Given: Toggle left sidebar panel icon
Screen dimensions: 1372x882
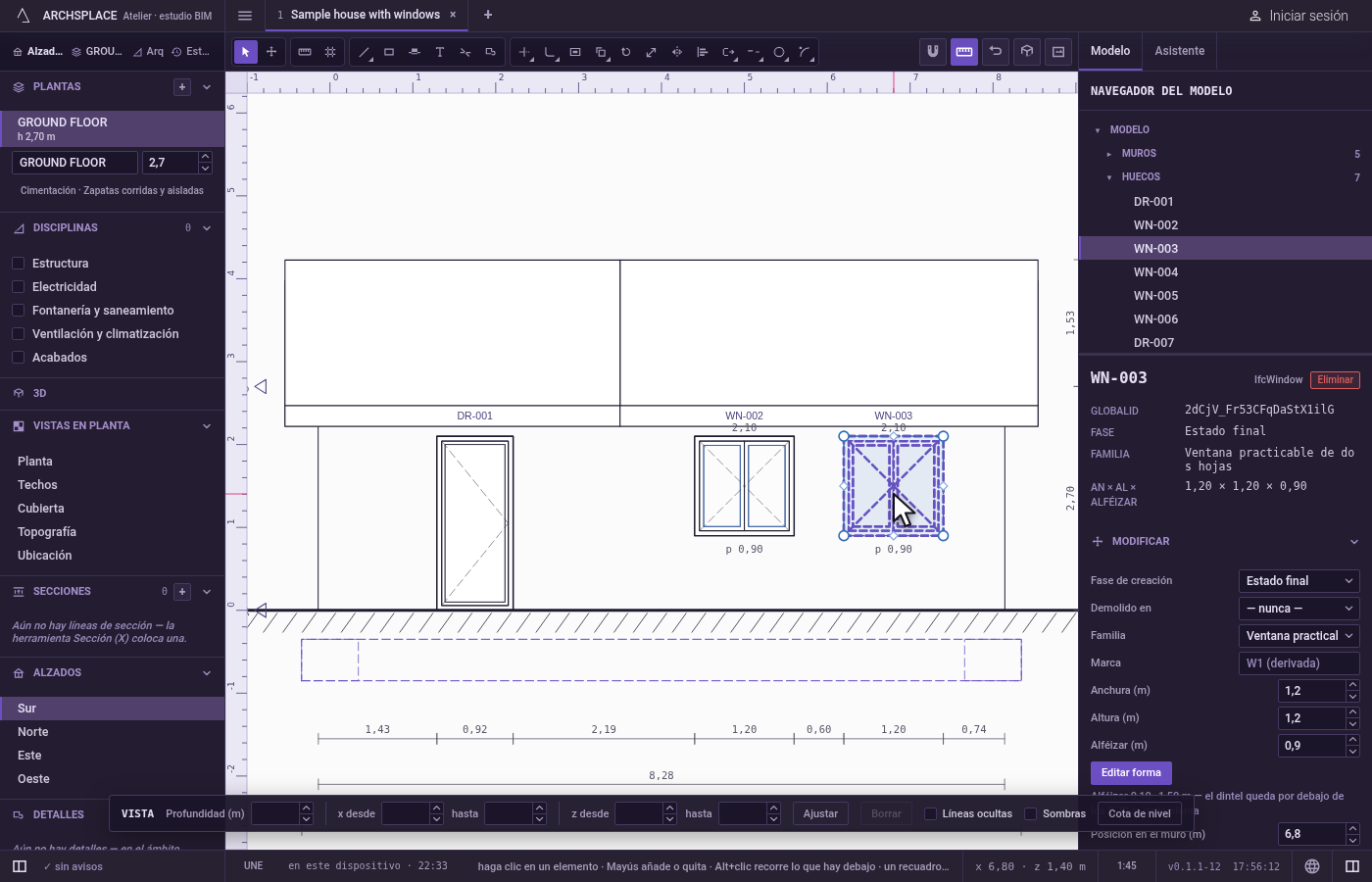Looking at the screenshot, I should [x=20, y=866].
